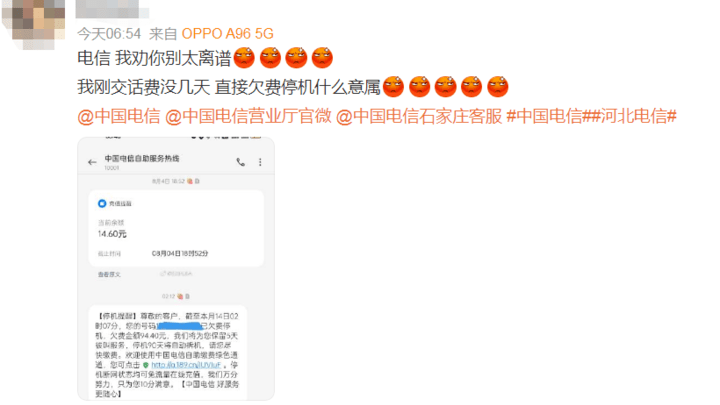Click first angry emoji after 离谱
720x405 pixels.
(244, 58)
